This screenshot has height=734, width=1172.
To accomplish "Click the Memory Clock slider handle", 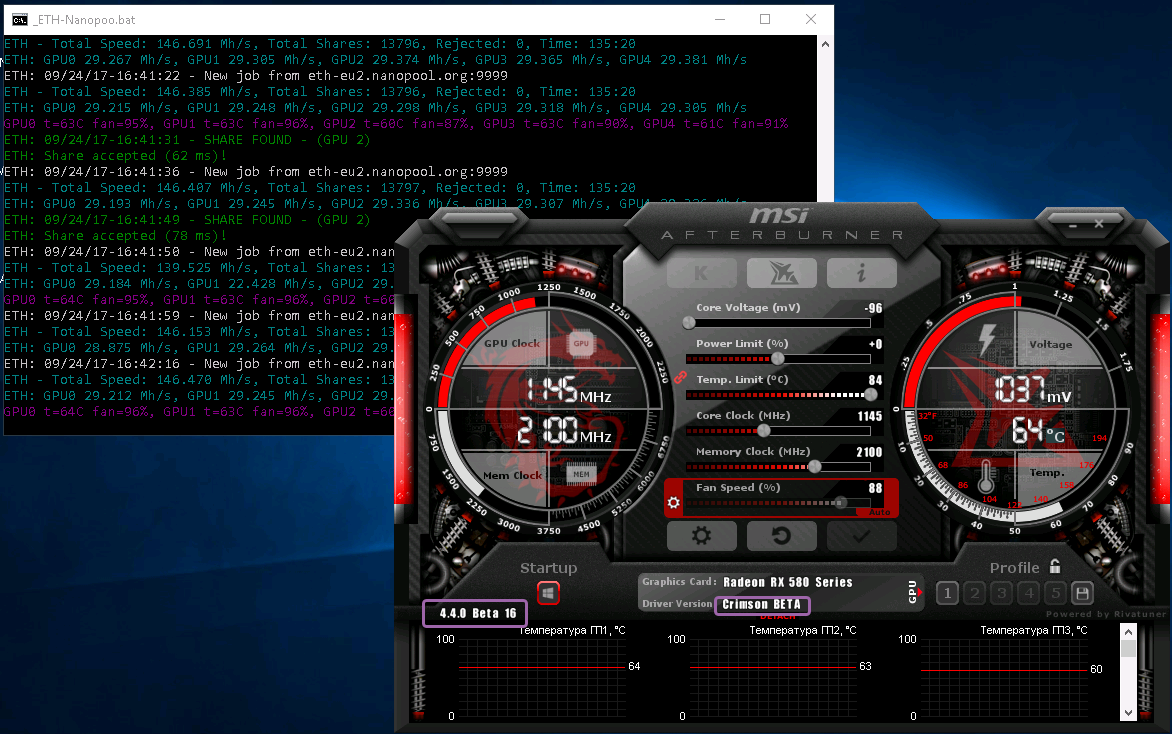I will [815, 466].
